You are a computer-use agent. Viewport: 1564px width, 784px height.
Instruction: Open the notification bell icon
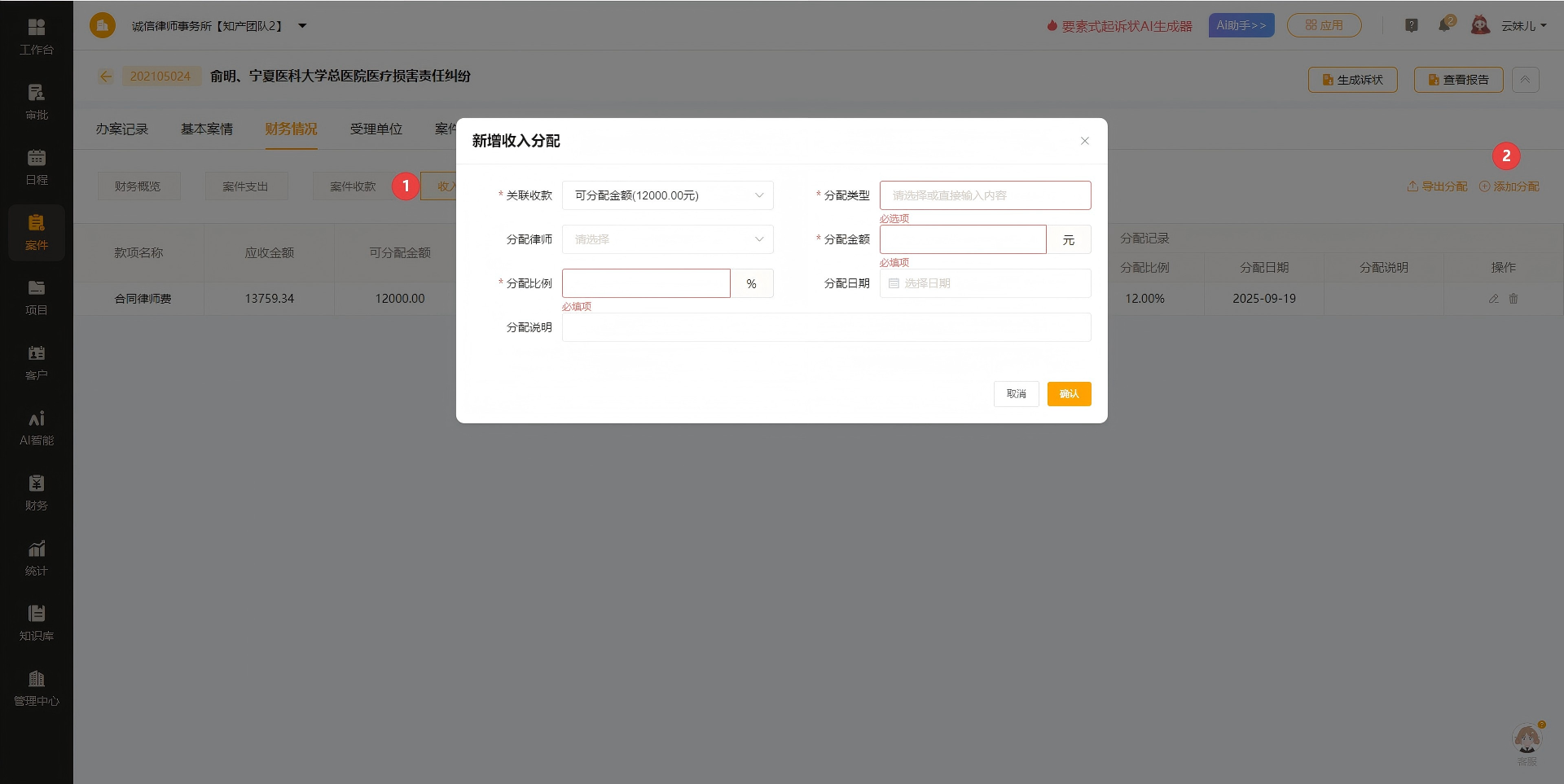click(x=1444, y=25)
